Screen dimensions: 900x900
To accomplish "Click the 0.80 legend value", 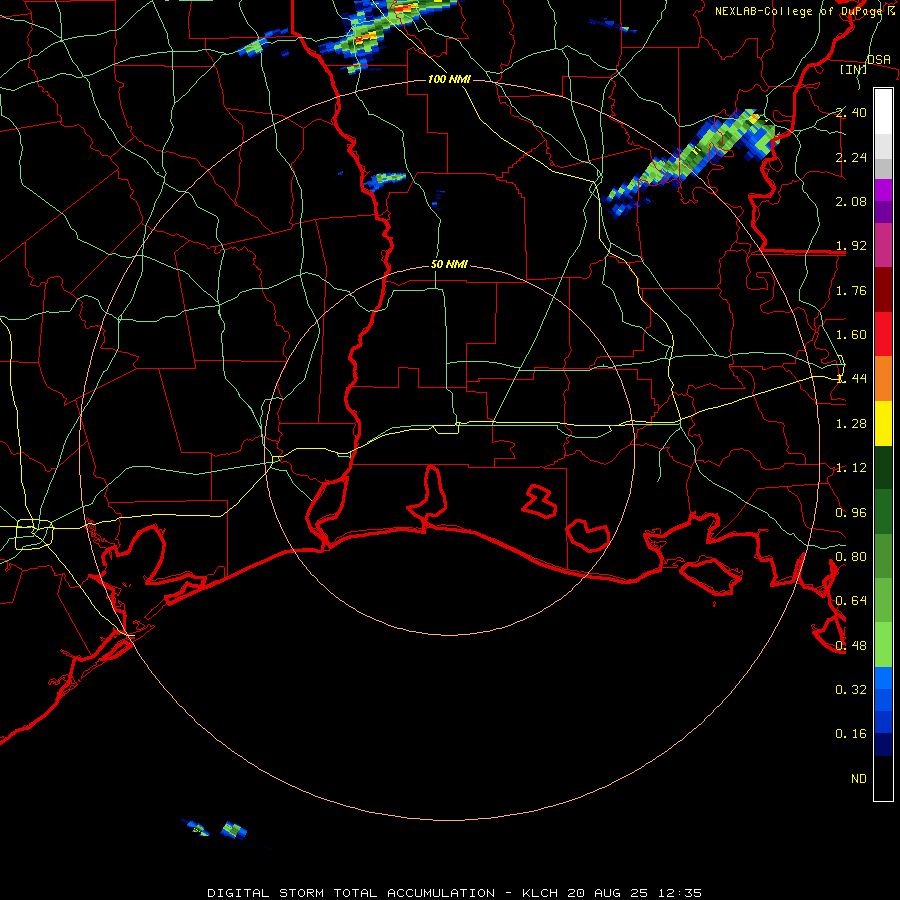I will (851, 557).
